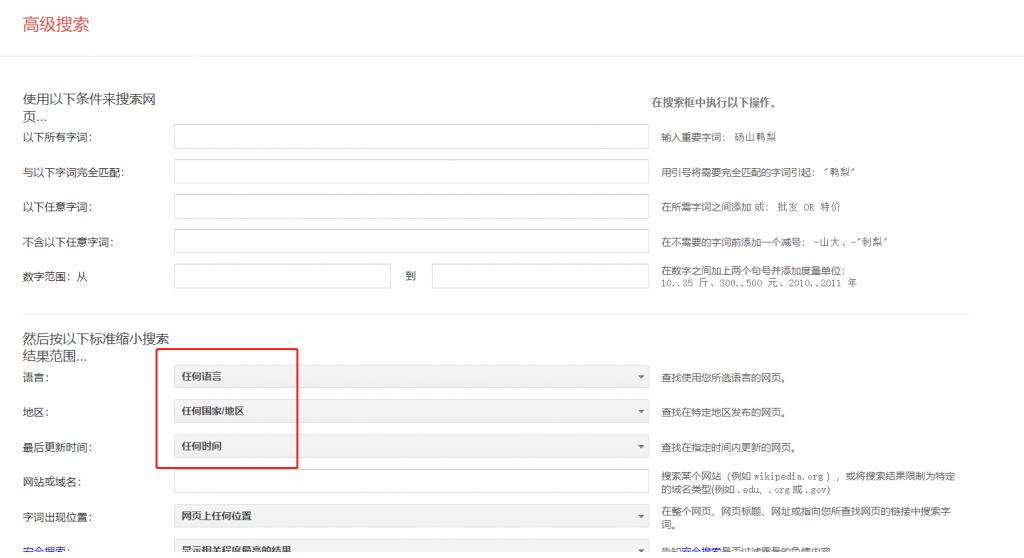Click the 高级搜索 page title
This screenshot has height=558, width=1024.
56,25
